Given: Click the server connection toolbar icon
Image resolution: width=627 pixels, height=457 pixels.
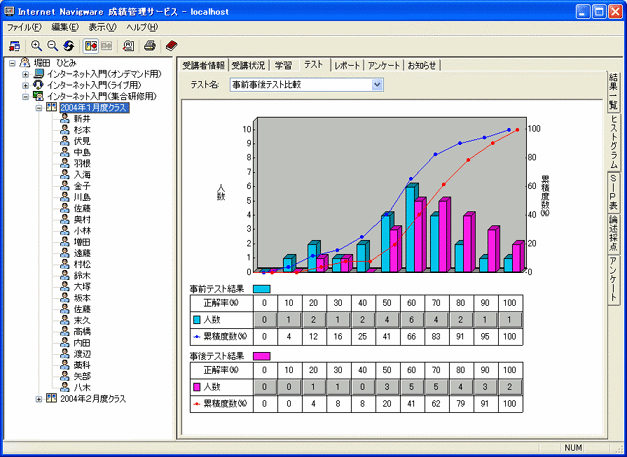Looking at the screenshot, I should point(13,46).
